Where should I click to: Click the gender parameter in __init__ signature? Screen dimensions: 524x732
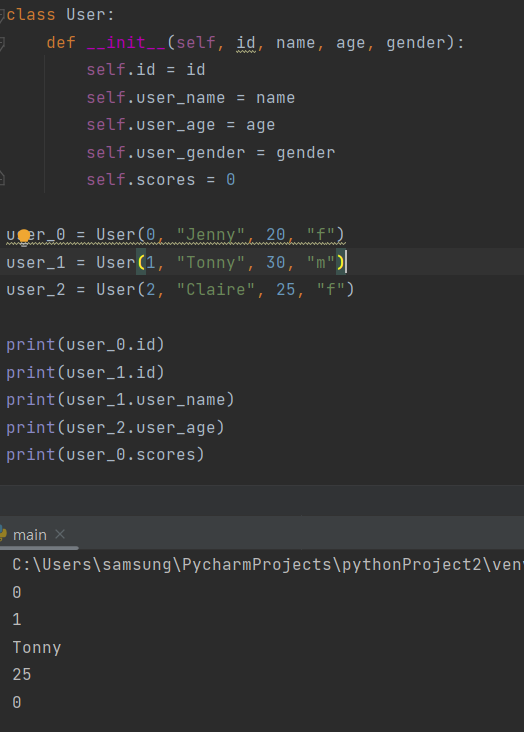coord(415,43)
